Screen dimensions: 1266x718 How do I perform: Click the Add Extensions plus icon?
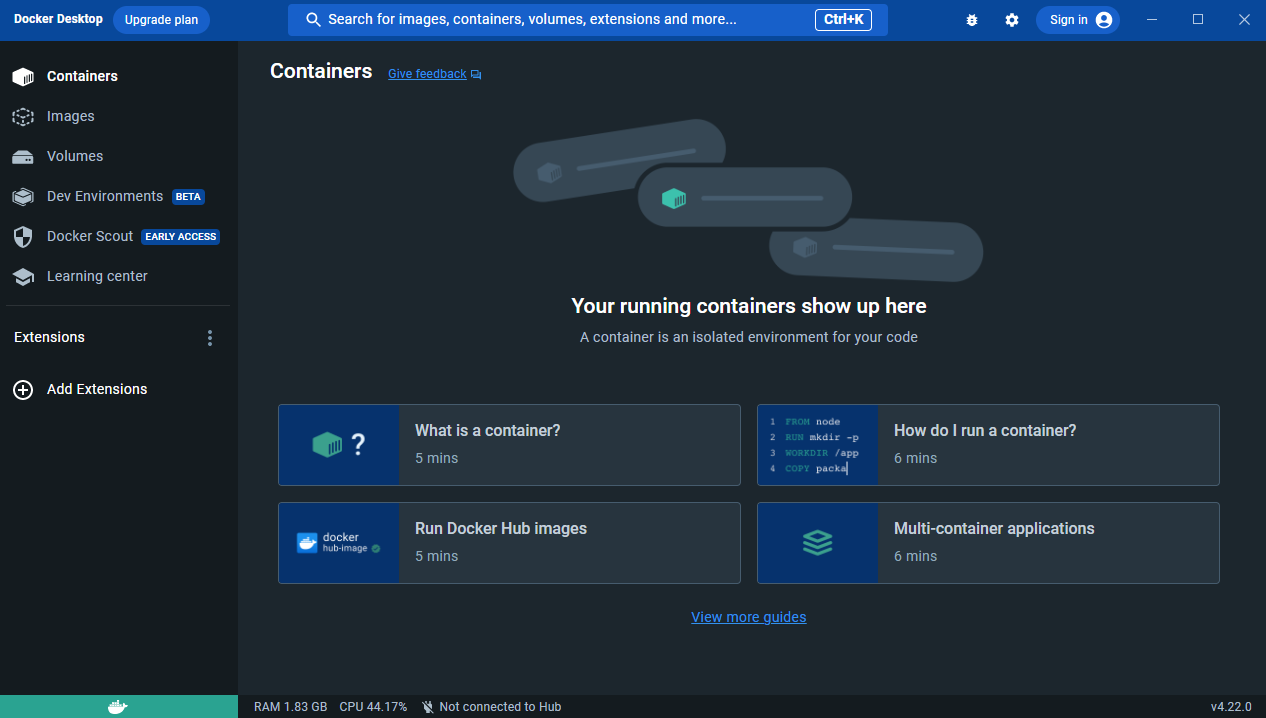[23, 389]
